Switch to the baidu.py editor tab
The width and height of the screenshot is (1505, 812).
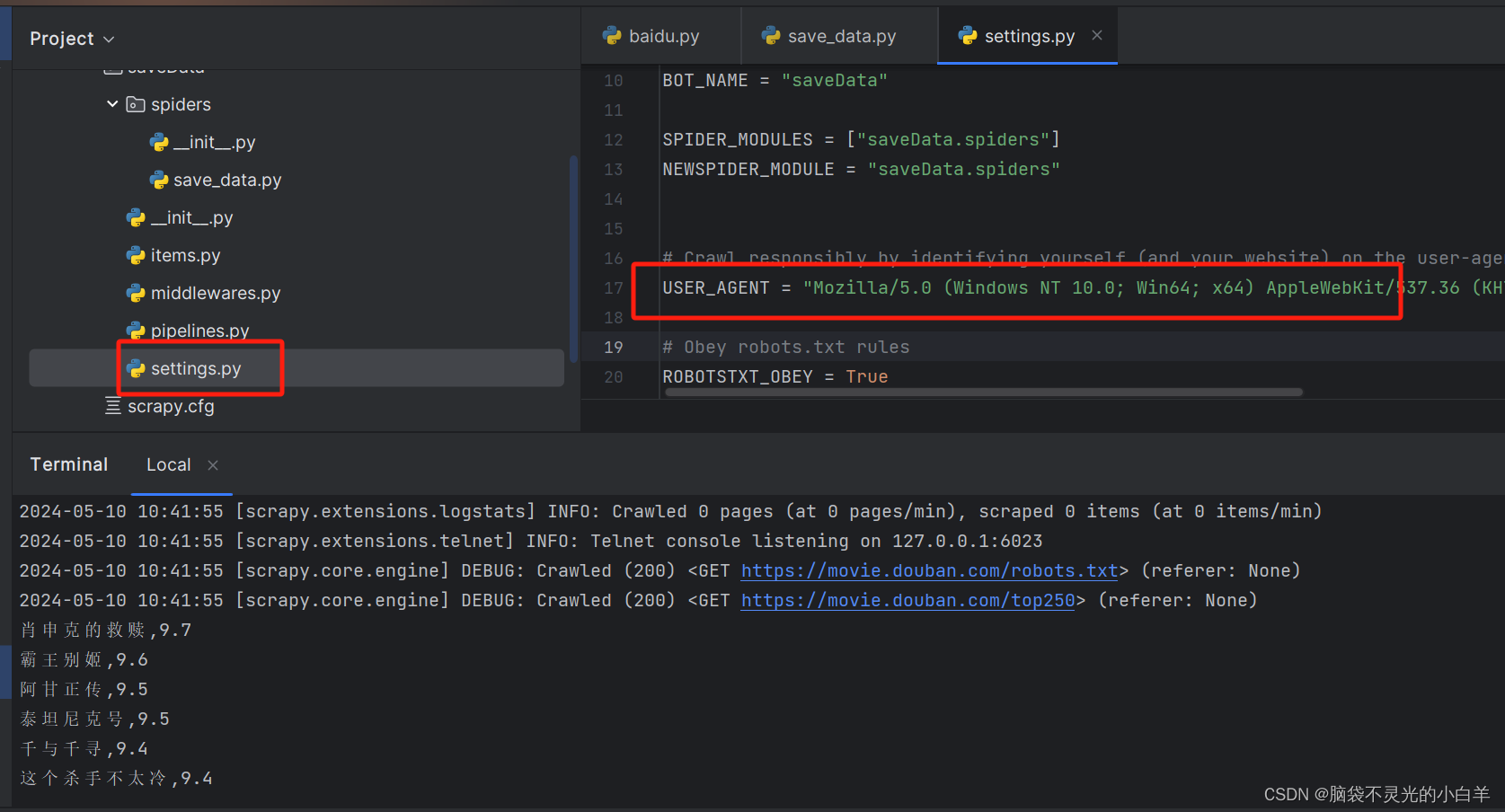pos(661,36)
